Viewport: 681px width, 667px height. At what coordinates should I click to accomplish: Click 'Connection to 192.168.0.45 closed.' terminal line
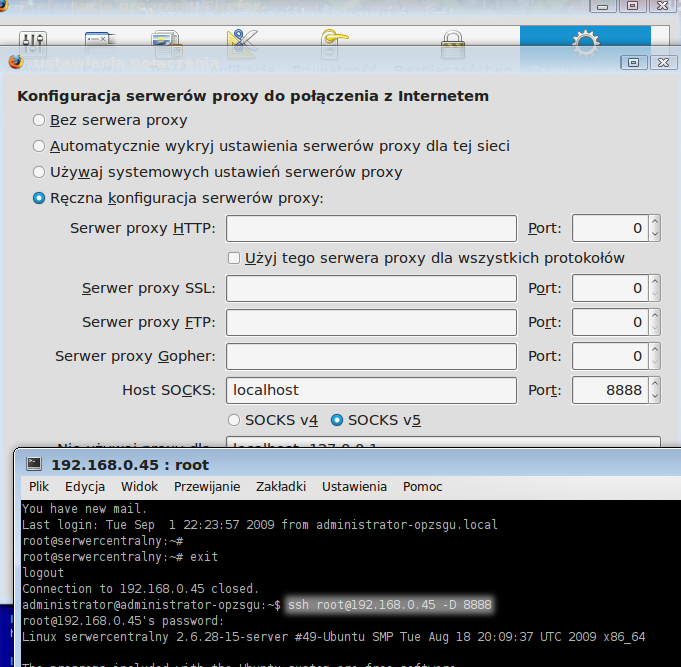(140, 589)
